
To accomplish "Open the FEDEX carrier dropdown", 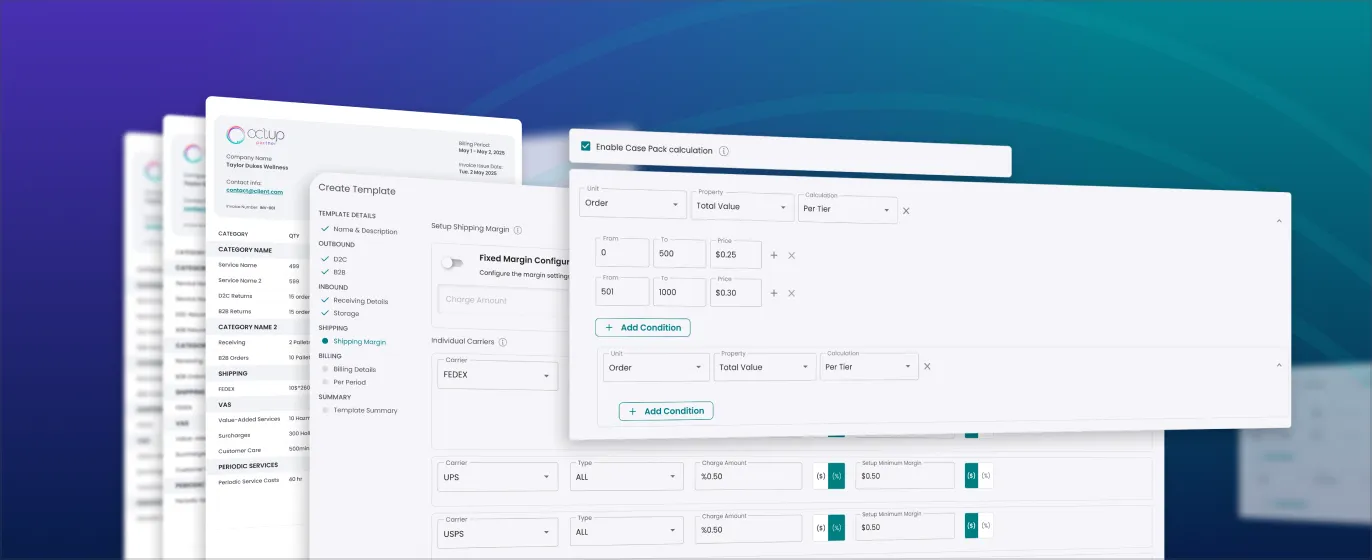I will point(498,375).
